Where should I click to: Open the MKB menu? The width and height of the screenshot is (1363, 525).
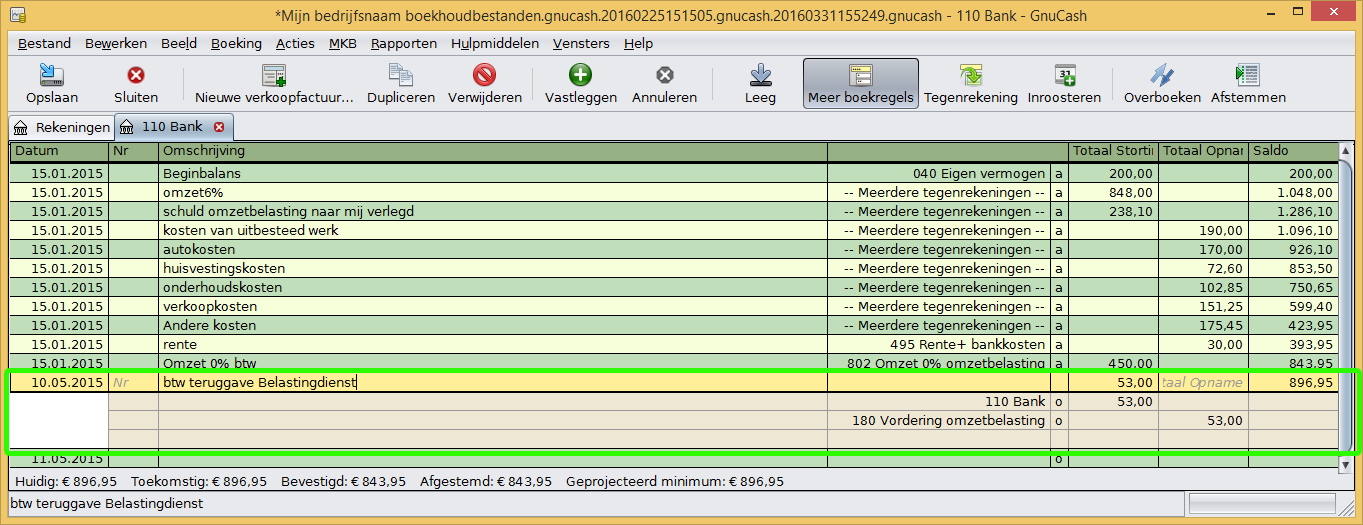coord(342,43)
